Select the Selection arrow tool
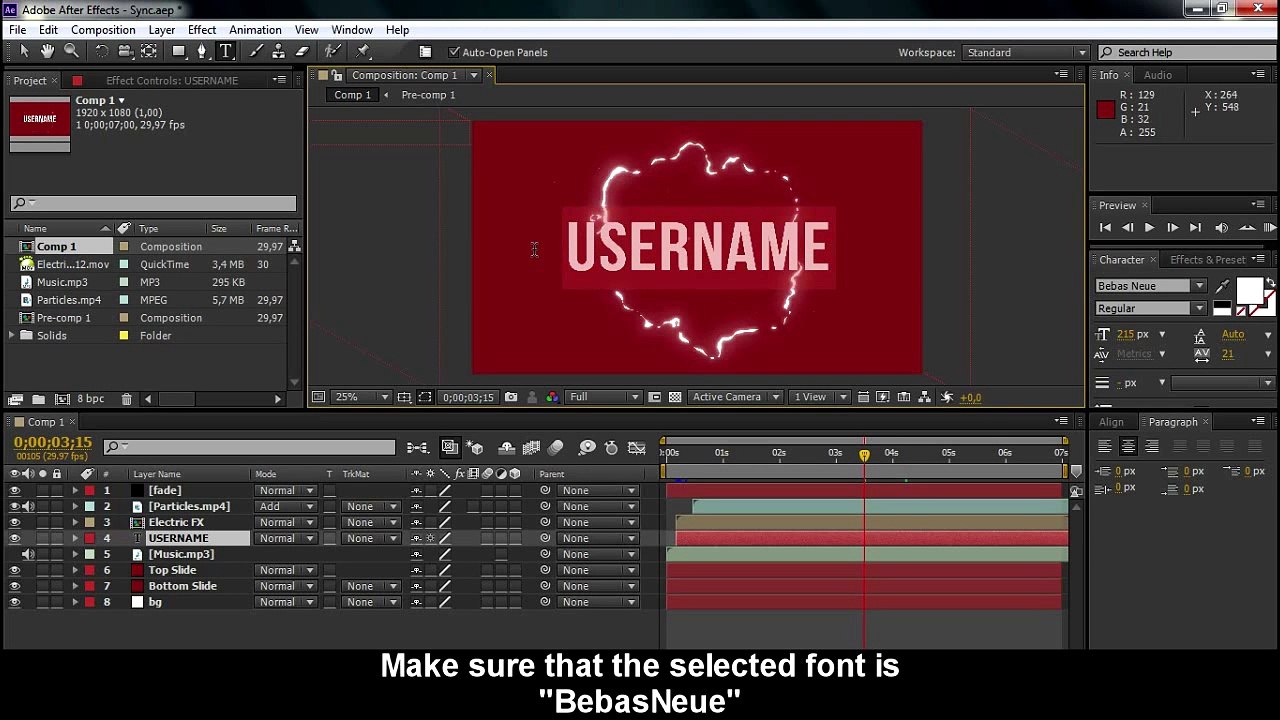Screen dimensions: 1280x720 coord(24,51)
